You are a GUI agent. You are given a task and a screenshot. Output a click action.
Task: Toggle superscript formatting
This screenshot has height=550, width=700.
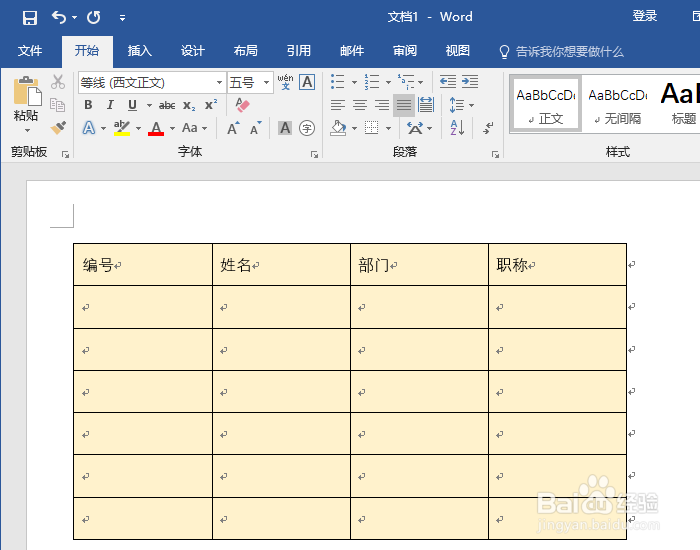point(211,105)
